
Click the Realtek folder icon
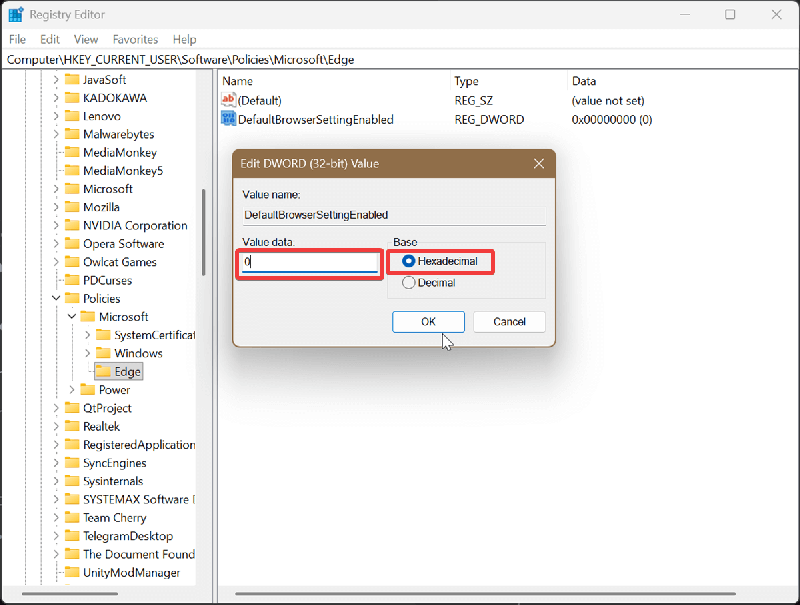(x=72, y=426)
